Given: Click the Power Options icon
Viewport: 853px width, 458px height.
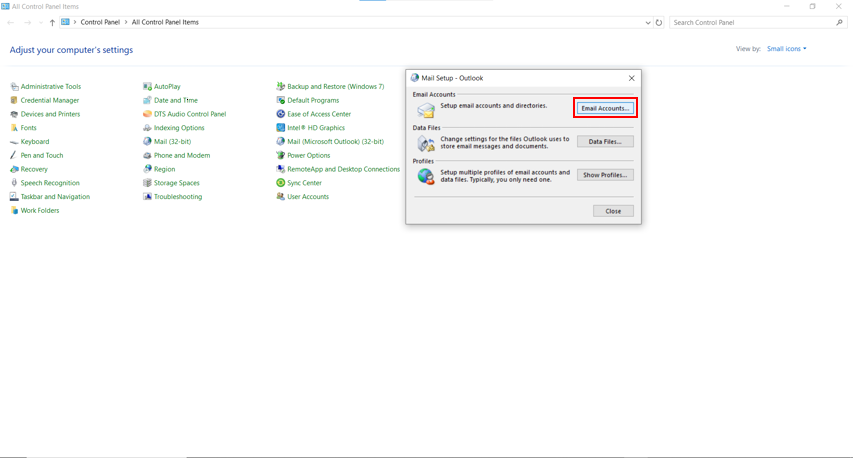Looking at the screenshot, I should pos(281,156).
